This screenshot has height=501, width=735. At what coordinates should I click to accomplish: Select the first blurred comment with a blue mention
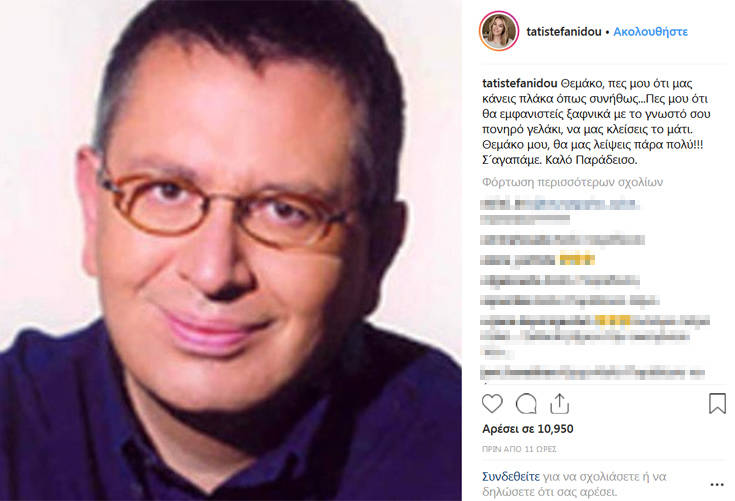[559, 212]
